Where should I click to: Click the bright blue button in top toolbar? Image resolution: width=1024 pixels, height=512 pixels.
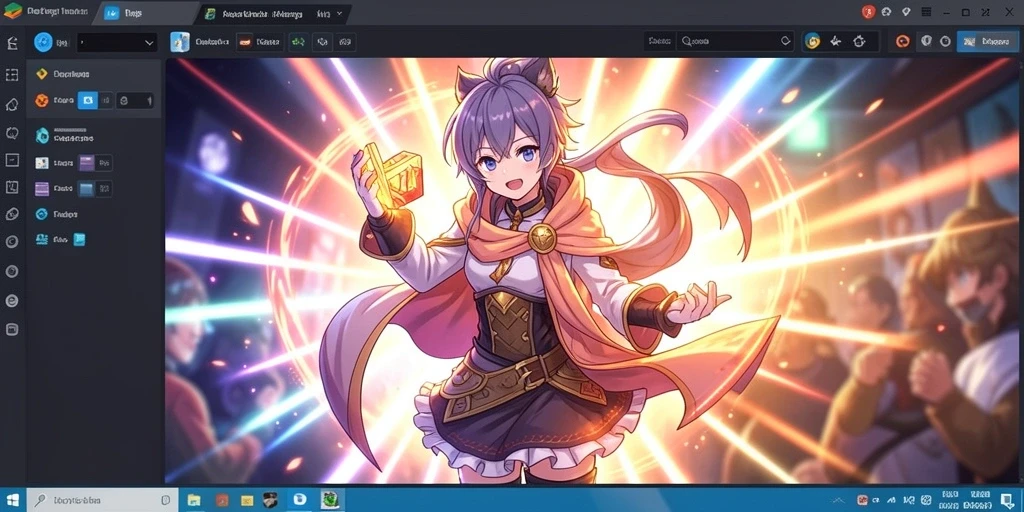point(987,41)
